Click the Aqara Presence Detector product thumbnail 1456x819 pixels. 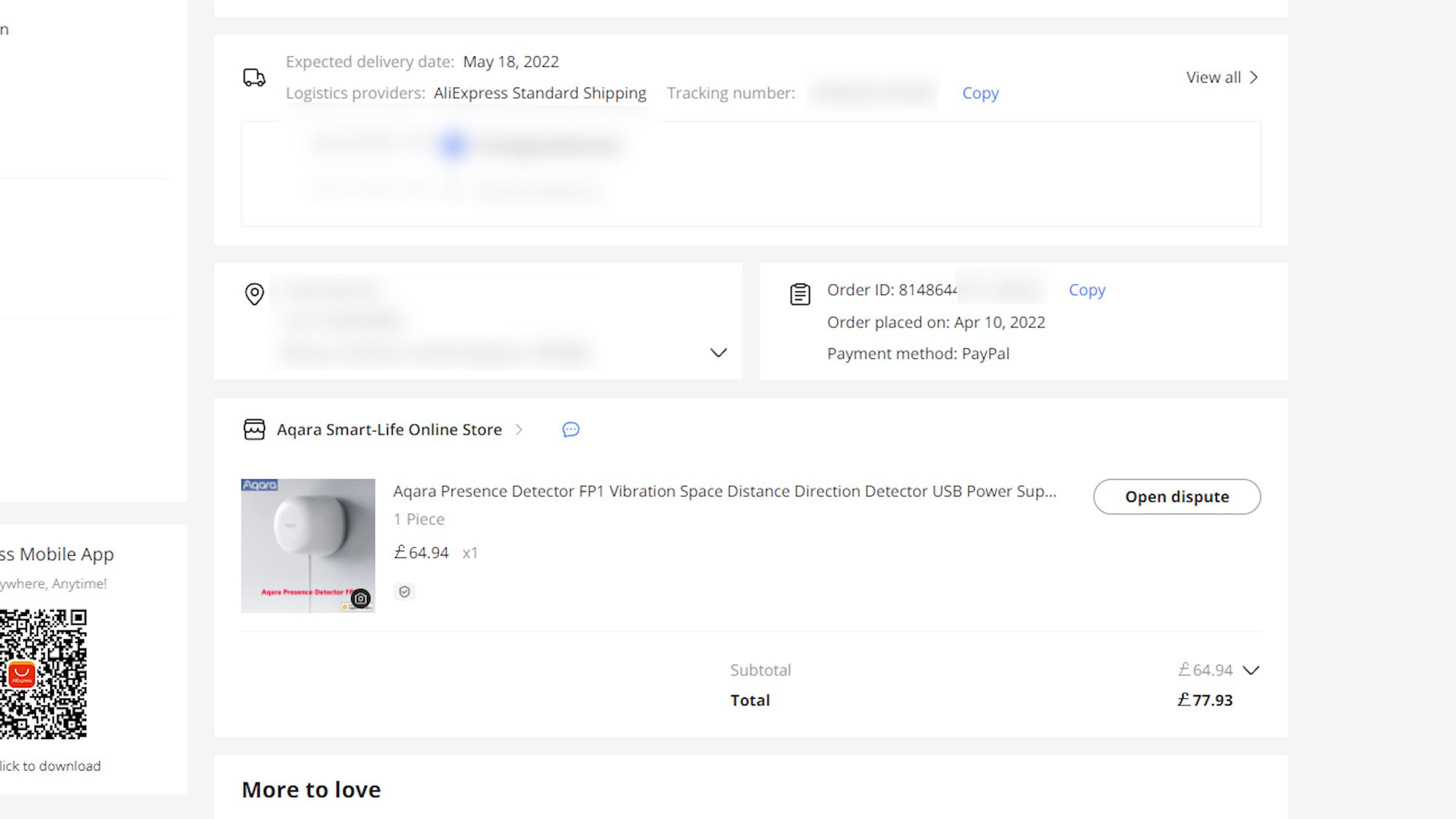(x=308, y=546)
